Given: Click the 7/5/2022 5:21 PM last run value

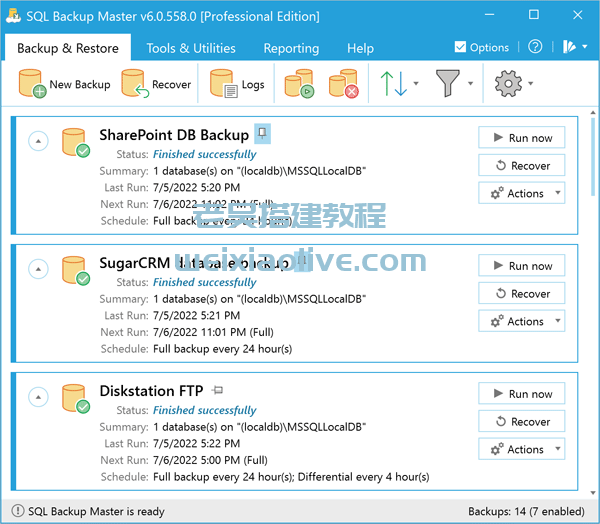Looking at the screenshot, I should (x=196, y=315).
